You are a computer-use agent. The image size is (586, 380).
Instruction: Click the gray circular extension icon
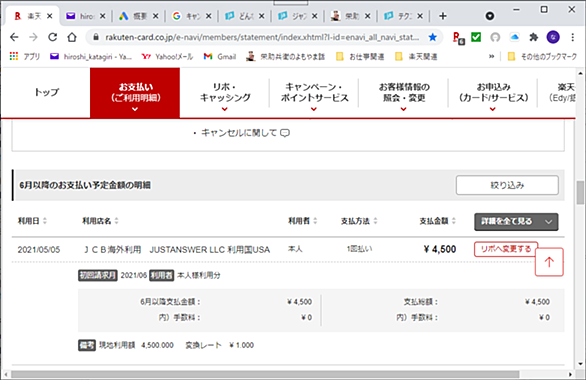tap(495, 37)
